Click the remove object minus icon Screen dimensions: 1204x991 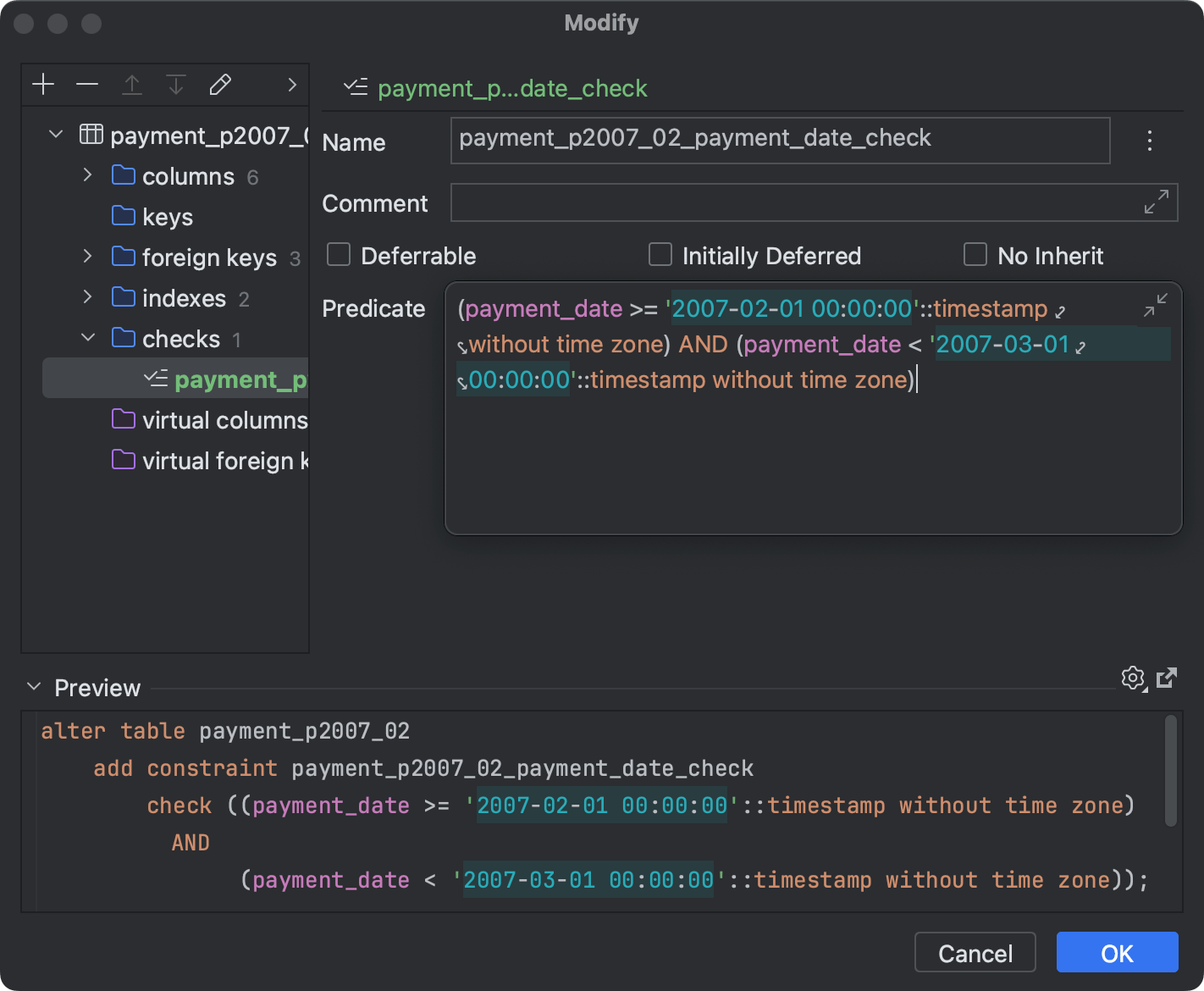pos(87,84)
